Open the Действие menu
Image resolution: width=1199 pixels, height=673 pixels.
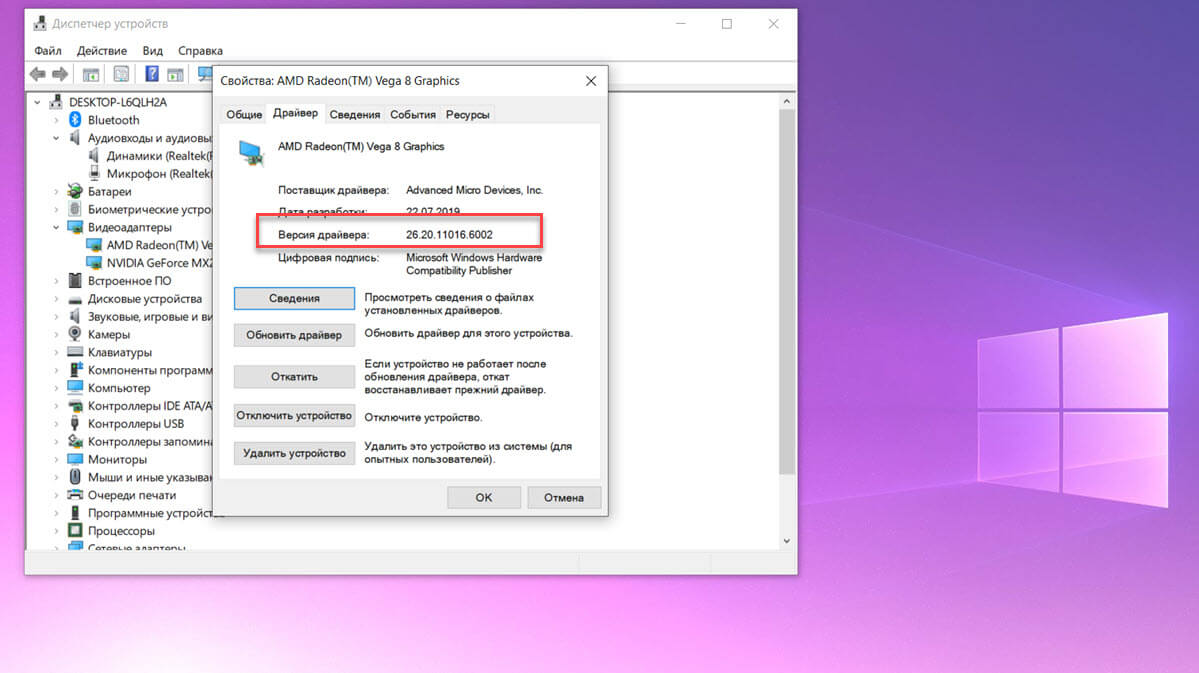click(x=102, y=50)
